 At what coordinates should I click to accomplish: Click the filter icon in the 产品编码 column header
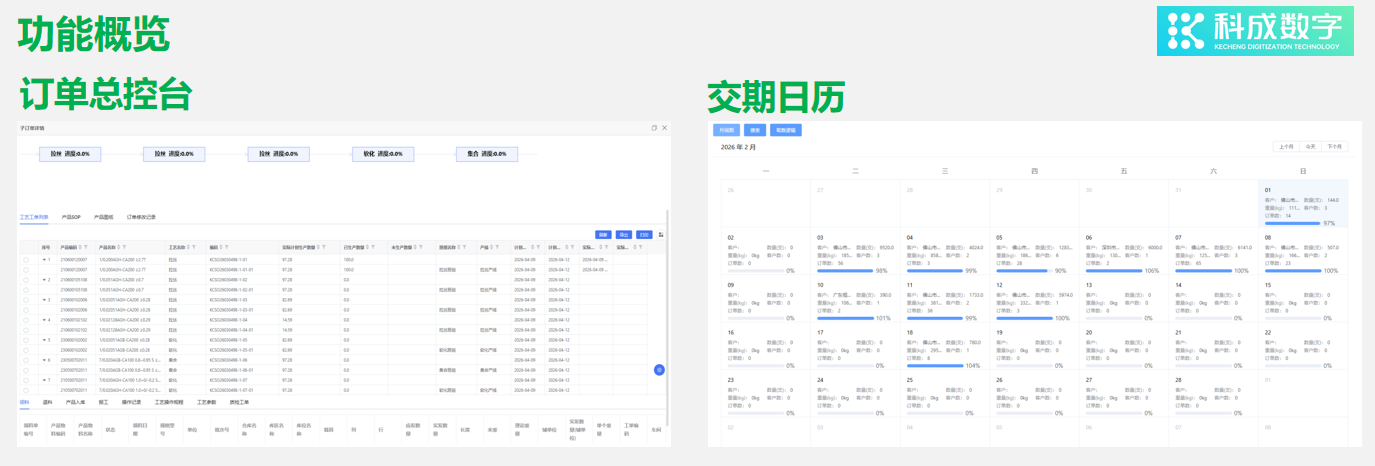pyautogui.click(x=85, y=247)
